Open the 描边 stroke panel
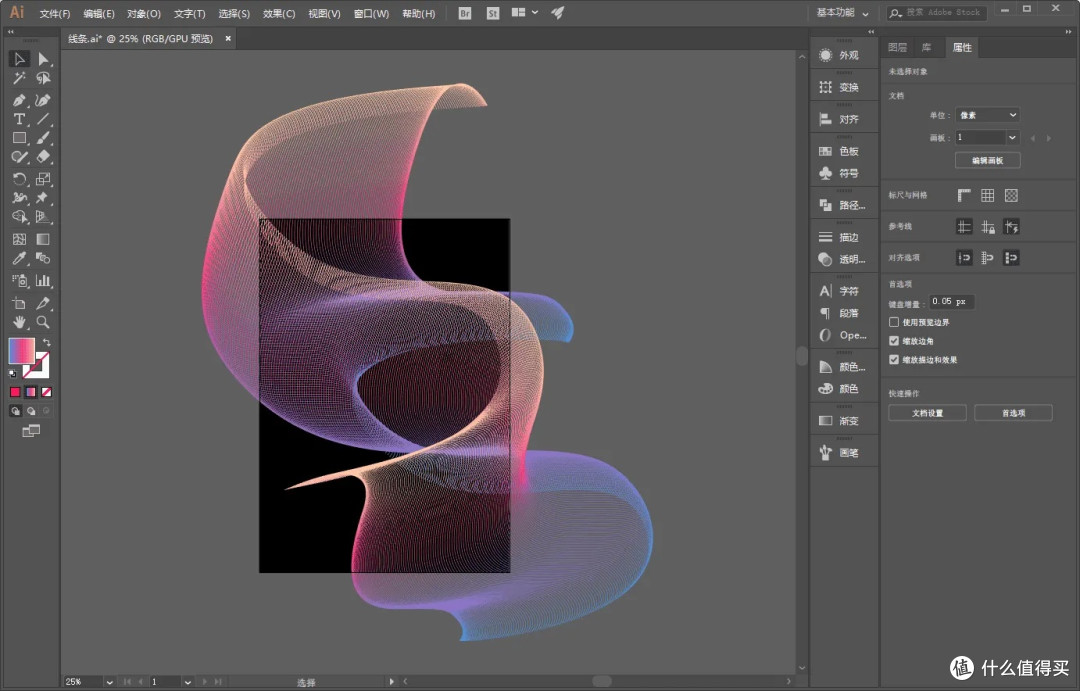The width and height of the screenshot is (1080, 691). tap(840, 237)
